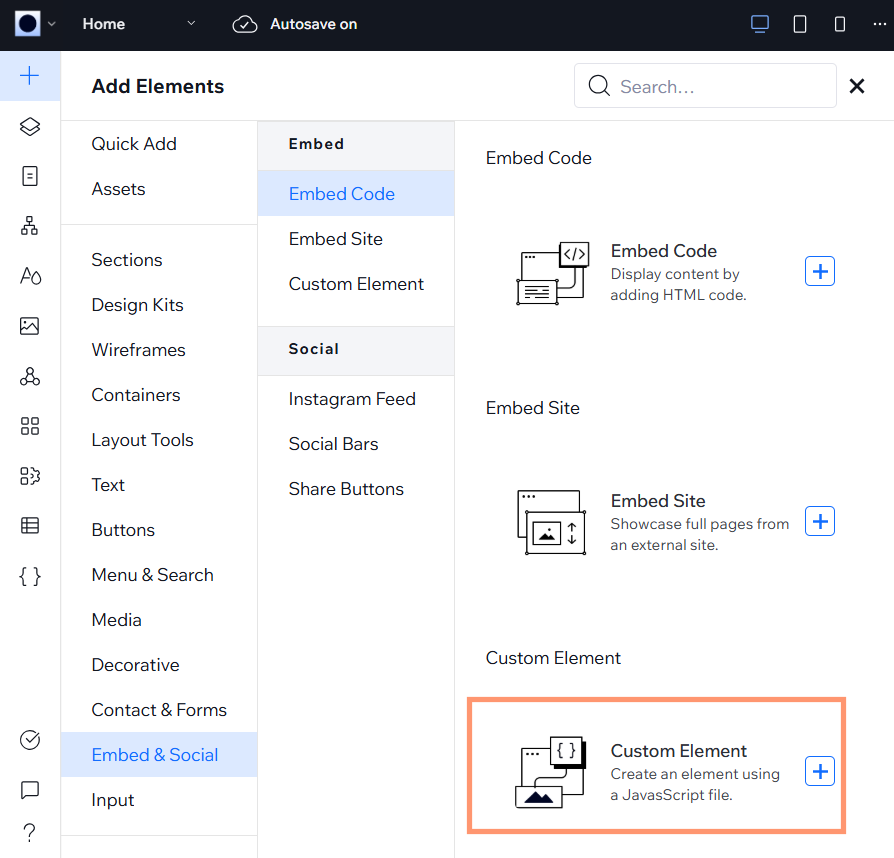
Task: Close the Add Elements panel
Action: pyautogui.click(x=857, y=87)
